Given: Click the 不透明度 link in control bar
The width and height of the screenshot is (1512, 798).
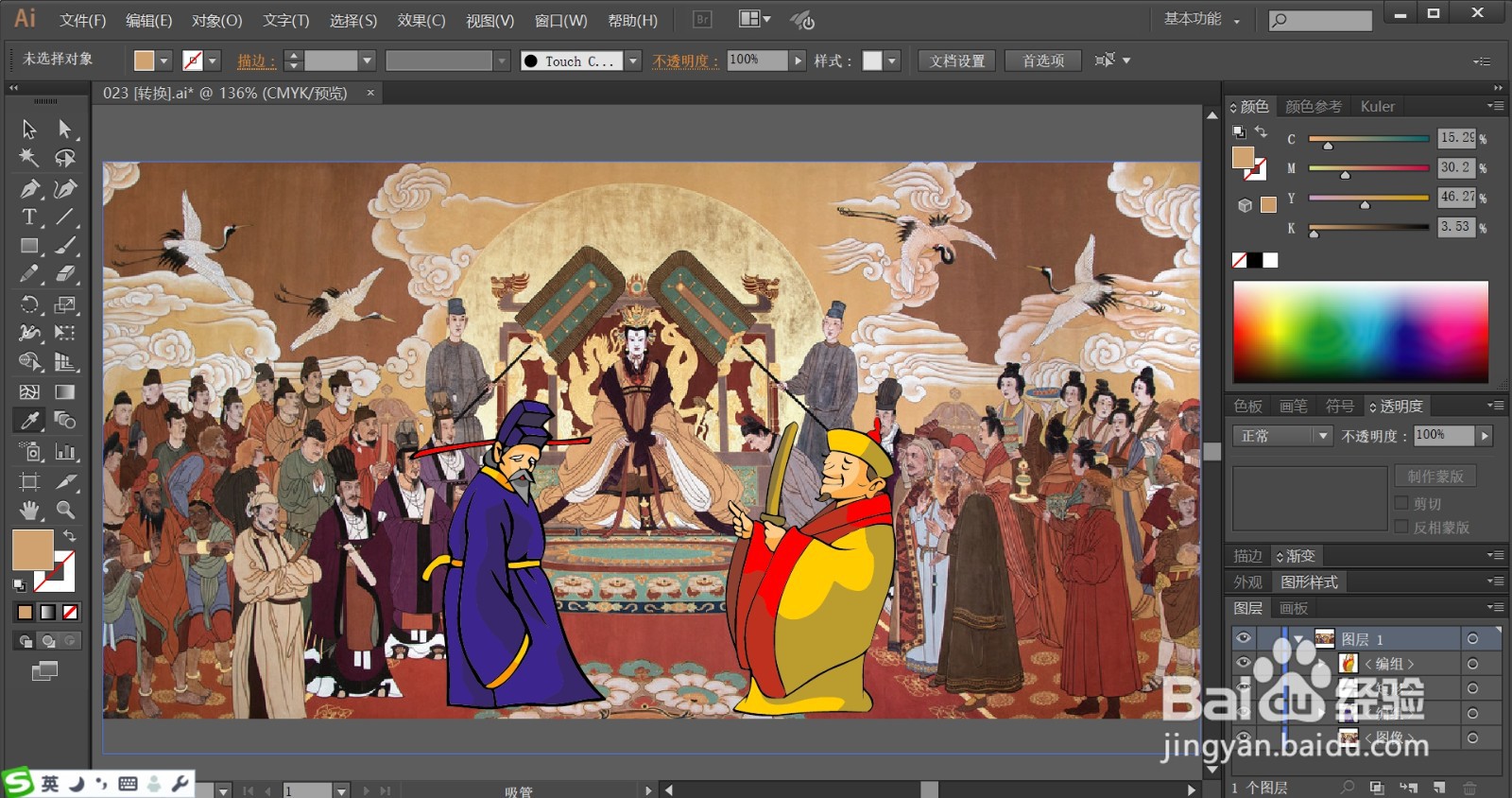Looking at the screenshot, I should (685, 61).
